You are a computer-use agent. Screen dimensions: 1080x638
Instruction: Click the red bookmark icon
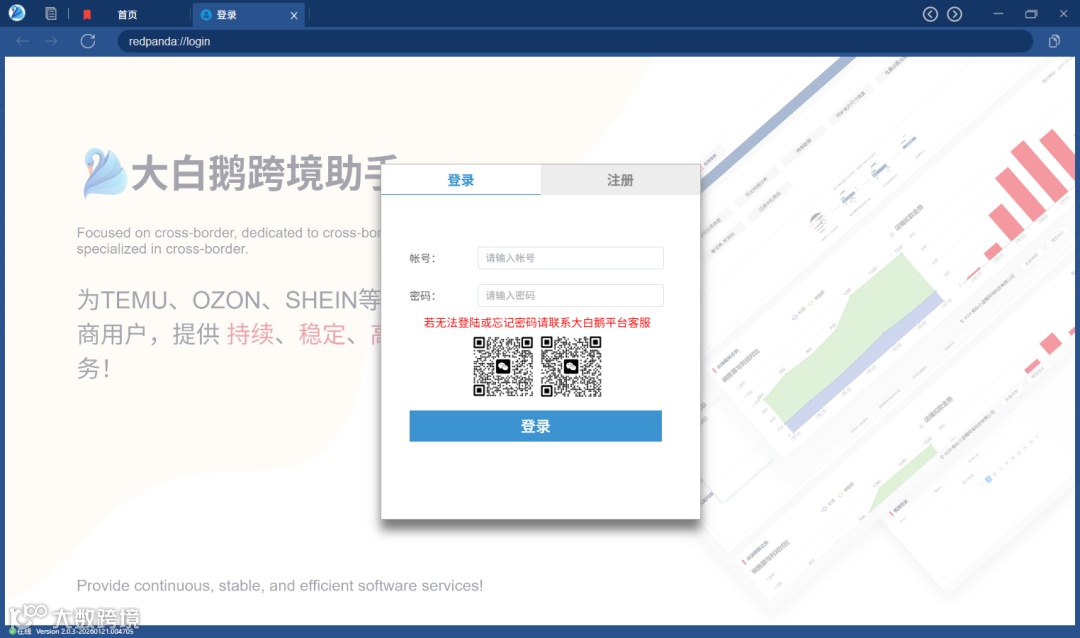pos(87,14)
